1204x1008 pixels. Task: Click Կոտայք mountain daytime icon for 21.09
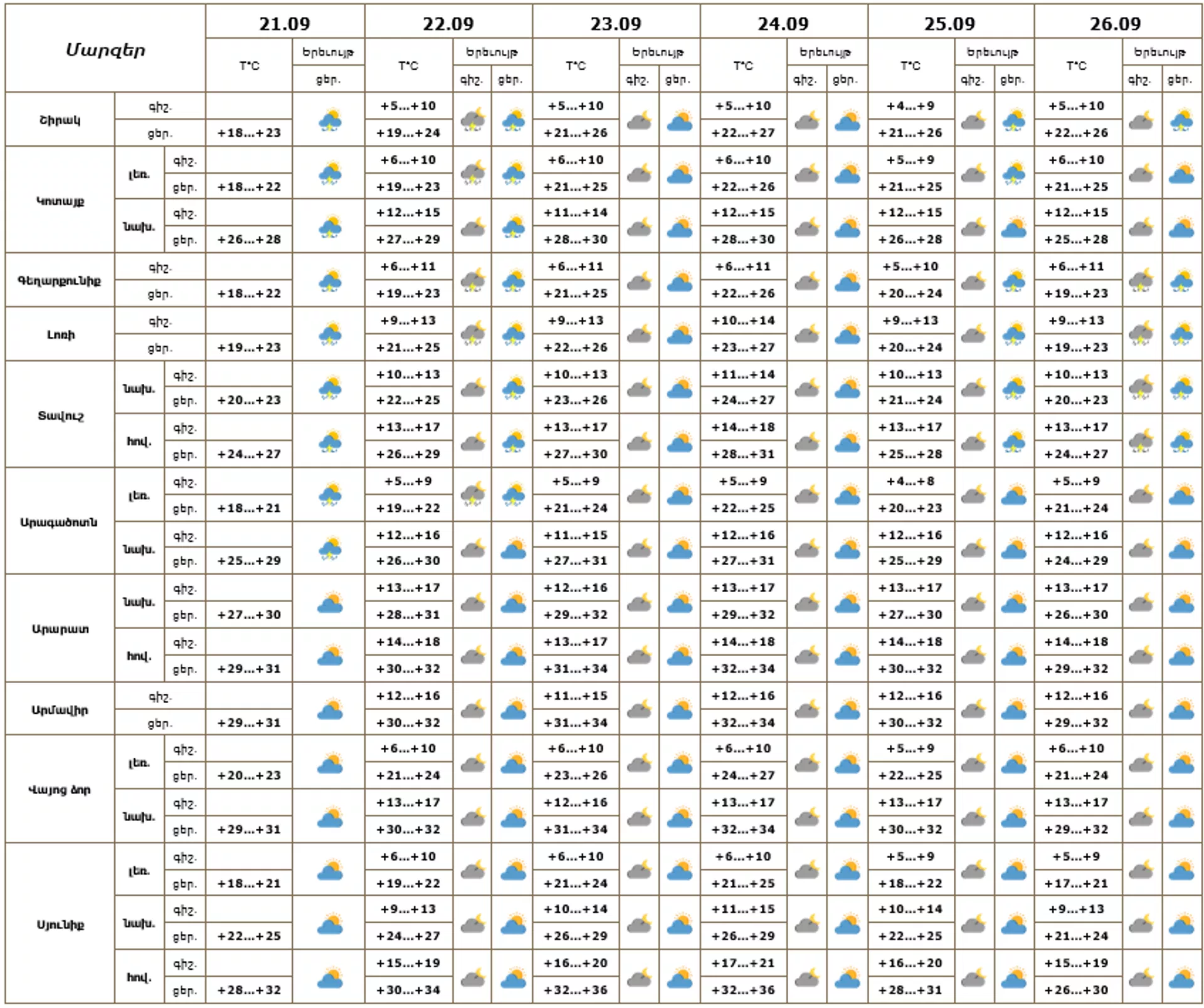[330, 173]
